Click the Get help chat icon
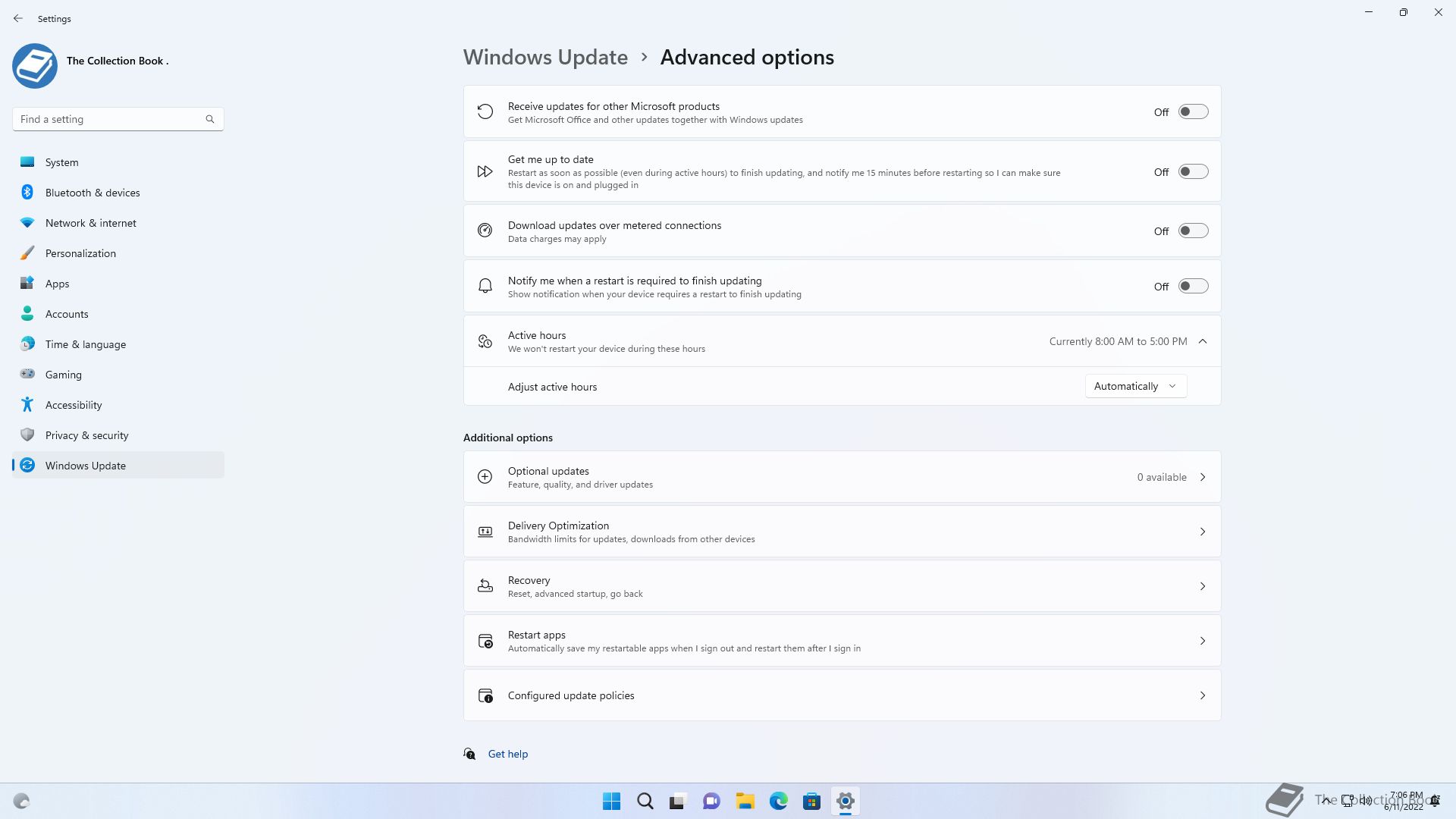The height and width of the screenshot is (819, 1456). tap(469, 753)
